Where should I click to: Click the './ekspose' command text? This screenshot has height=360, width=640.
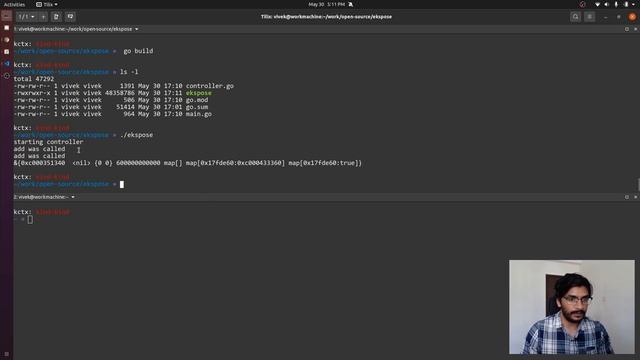[x=137, y=135]
